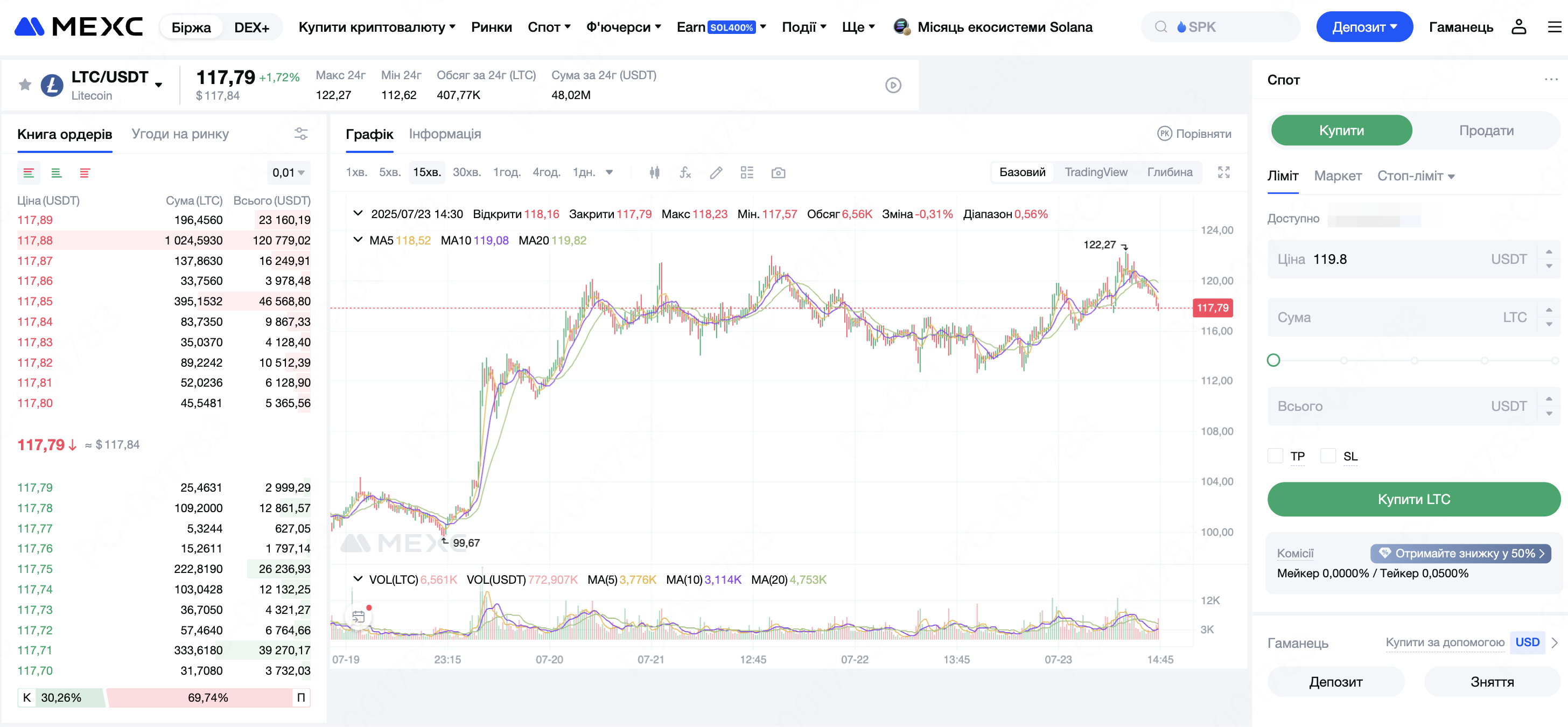Open the hamburger menu icon
The height and width of the screenshot is (727, 1568).
(1555, 27)
